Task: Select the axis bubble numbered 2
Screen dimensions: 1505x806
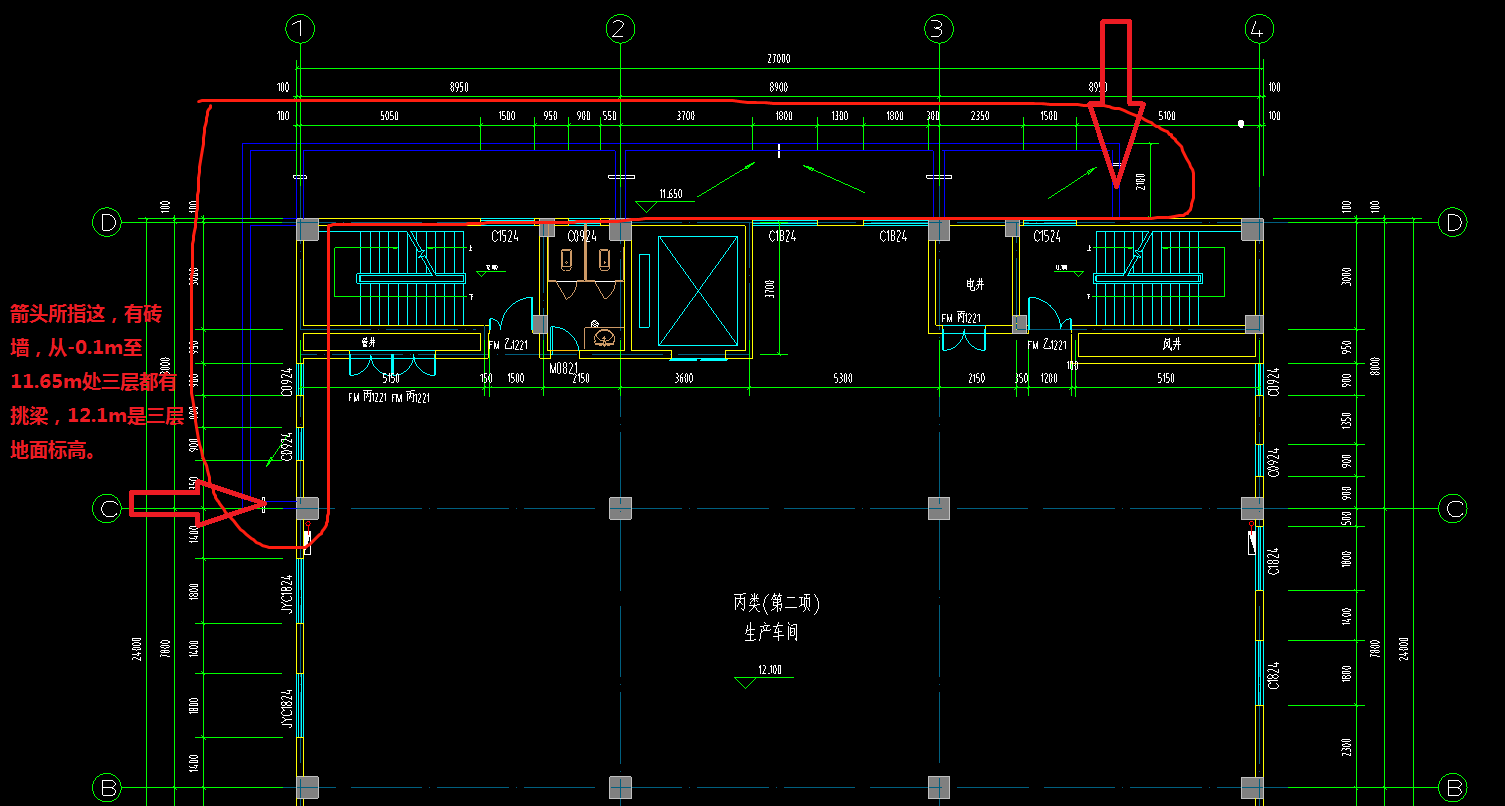Action: tap(621, 29)
